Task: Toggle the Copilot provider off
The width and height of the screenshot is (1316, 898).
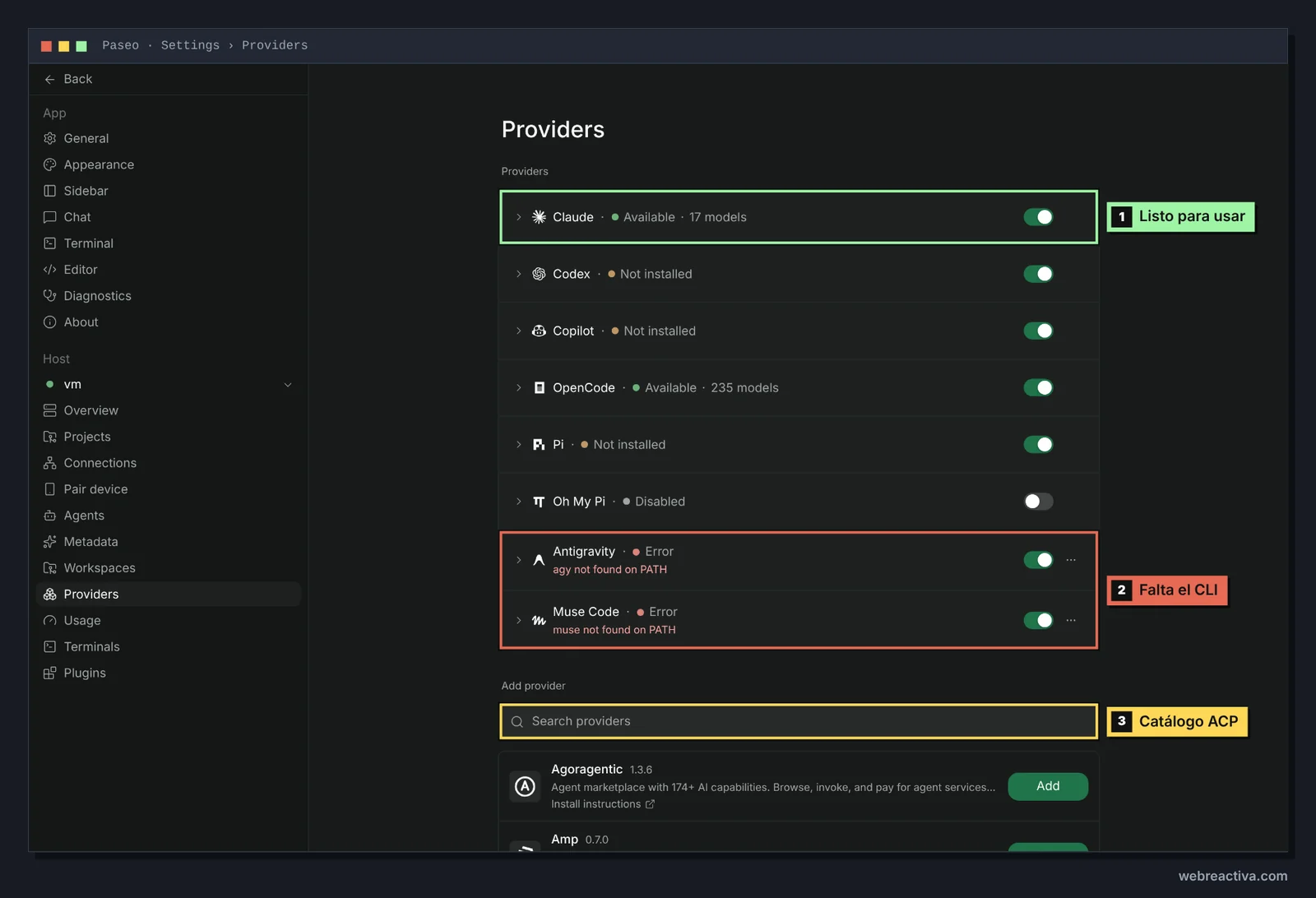Action: [1038, 331]
